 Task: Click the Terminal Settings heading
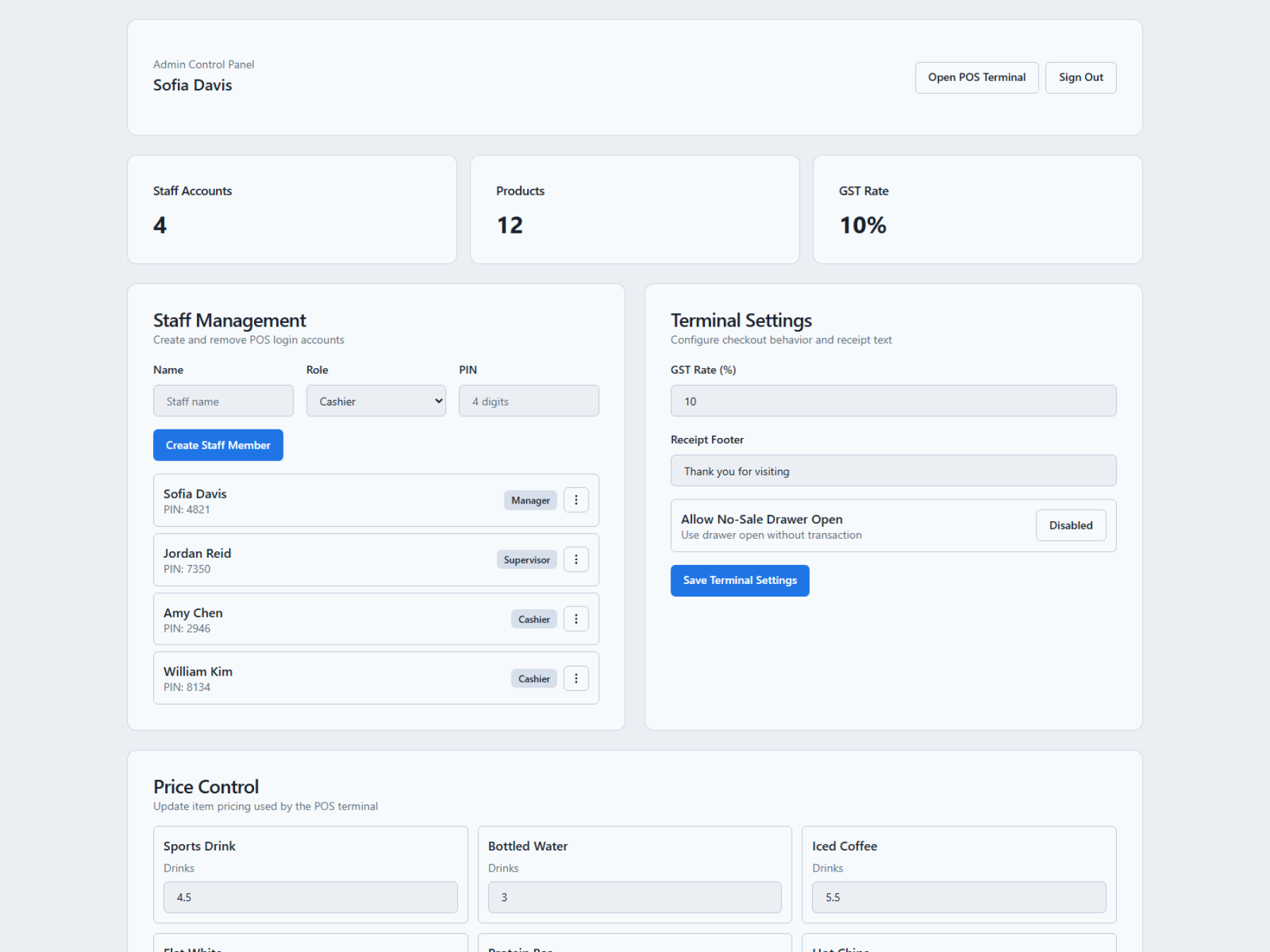pos(742,320)
